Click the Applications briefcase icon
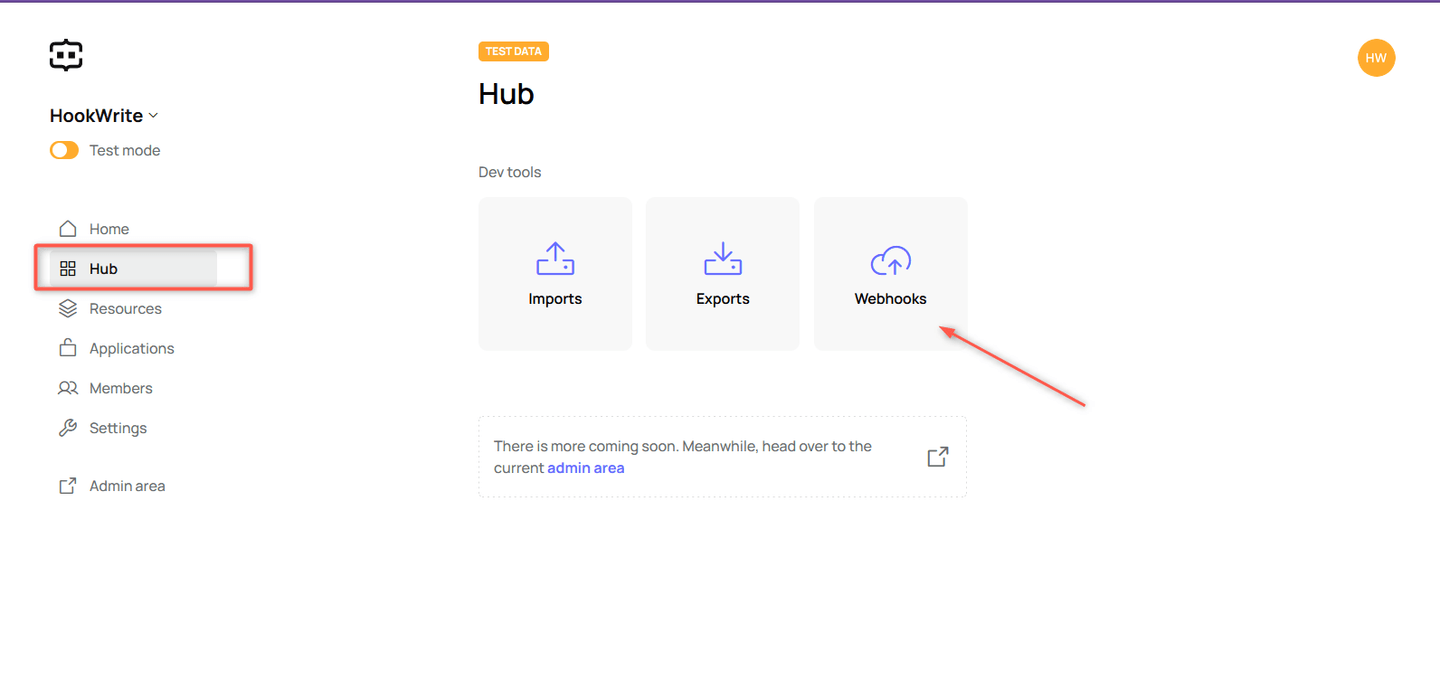This screenshot has width=1440, height=680. (x=67, y=348)
